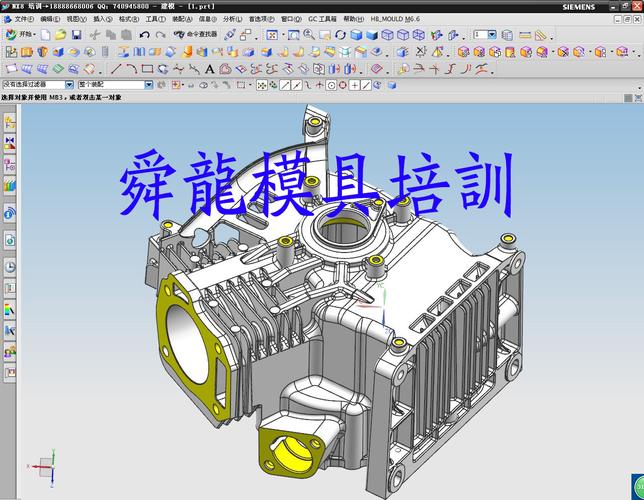Open the 分析(L) Analysis menu
644x500 pixels.
[232, 19]
